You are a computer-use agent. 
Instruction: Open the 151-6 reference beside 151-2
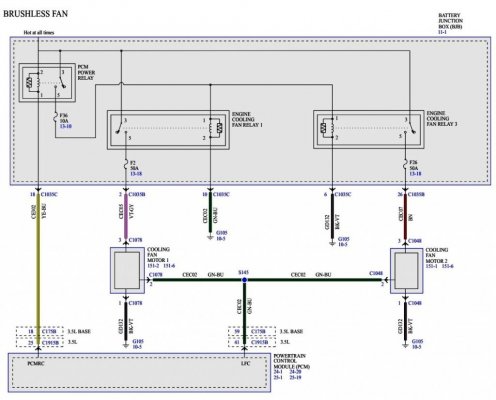tap(169, 266)
